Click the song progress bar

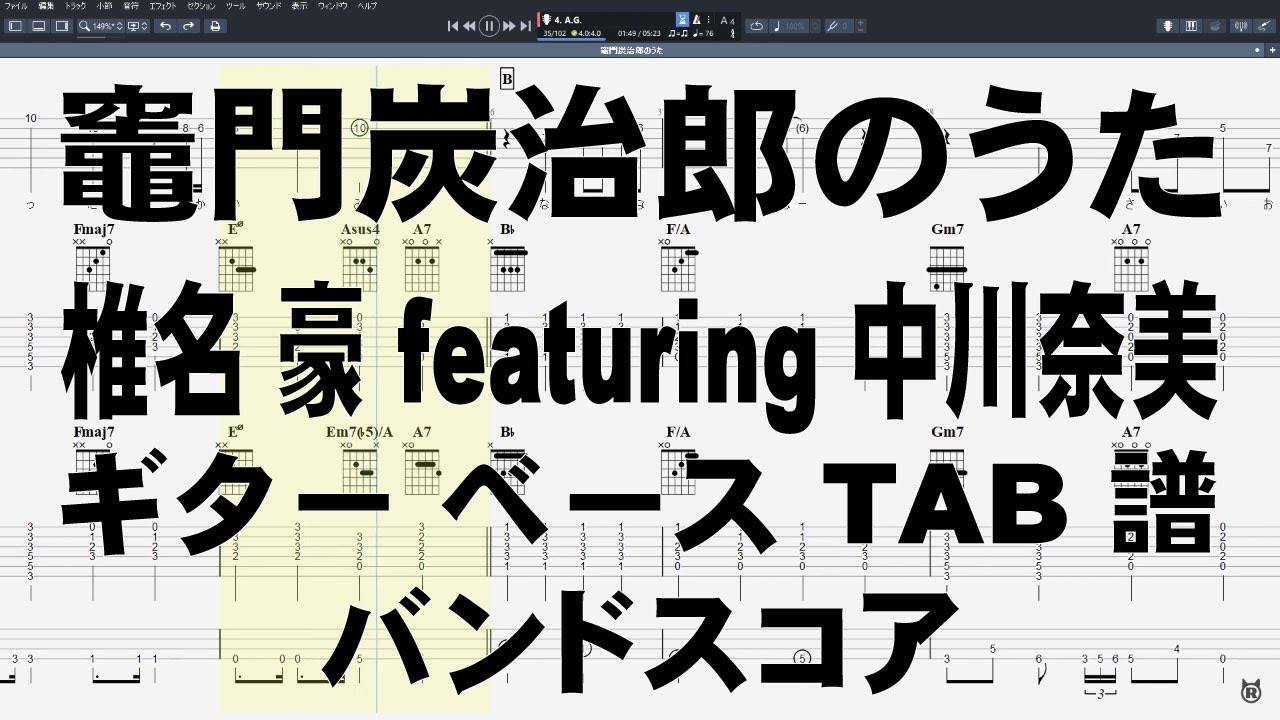(573, 40)
